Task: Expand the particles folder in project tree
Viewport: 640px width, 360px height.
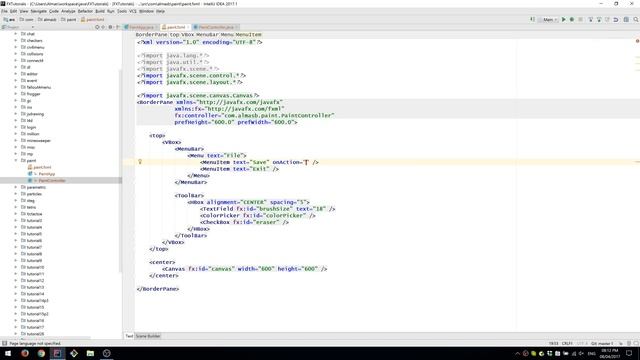Action: [x=16, y=194]
